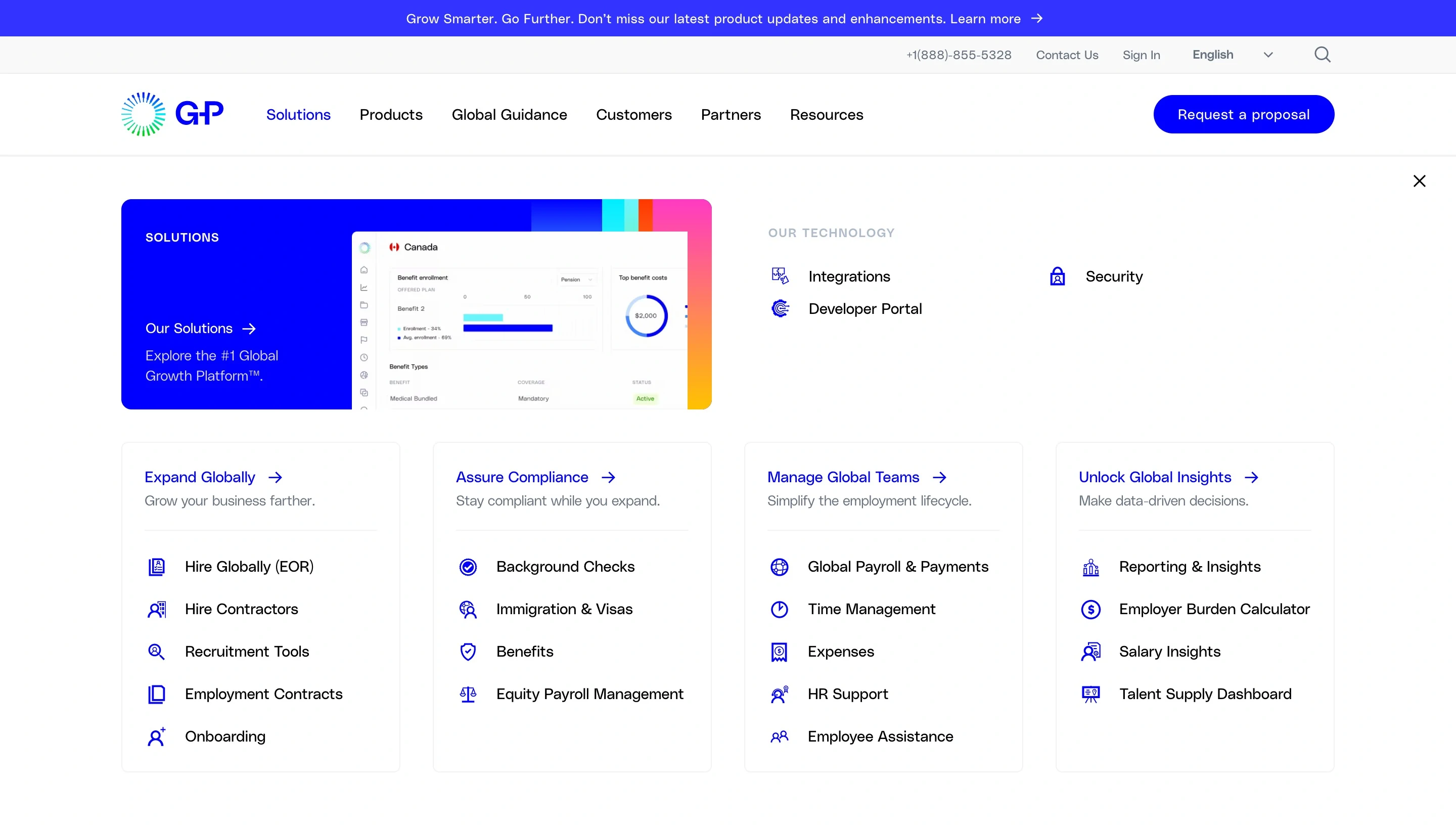Viewport: 1456px width, 829px height.
Task: Select the Employer Burden Calculator dollar icon
Action: (x=1090, y=609)
